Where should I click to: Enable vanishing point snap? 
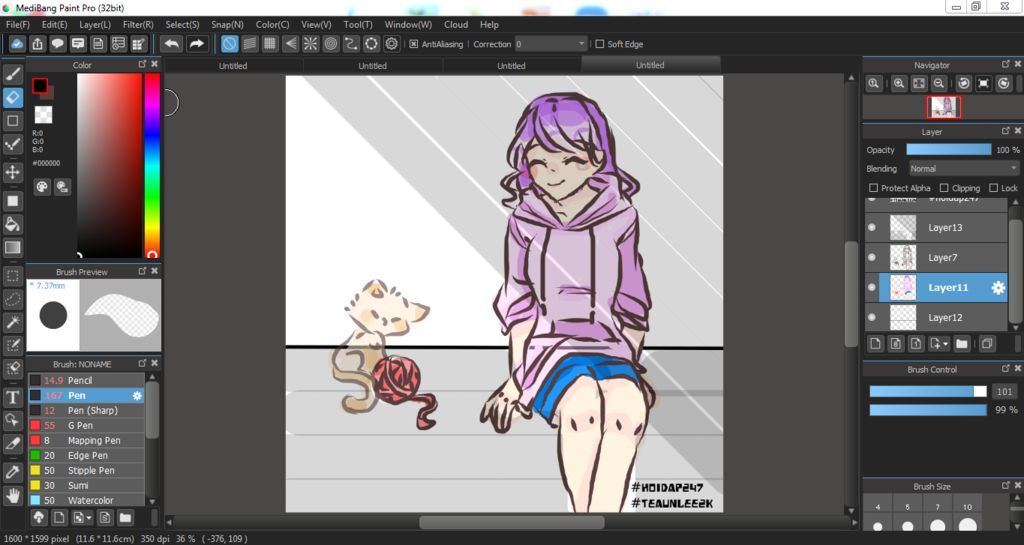pyautogui.click(x=290, y=44)
